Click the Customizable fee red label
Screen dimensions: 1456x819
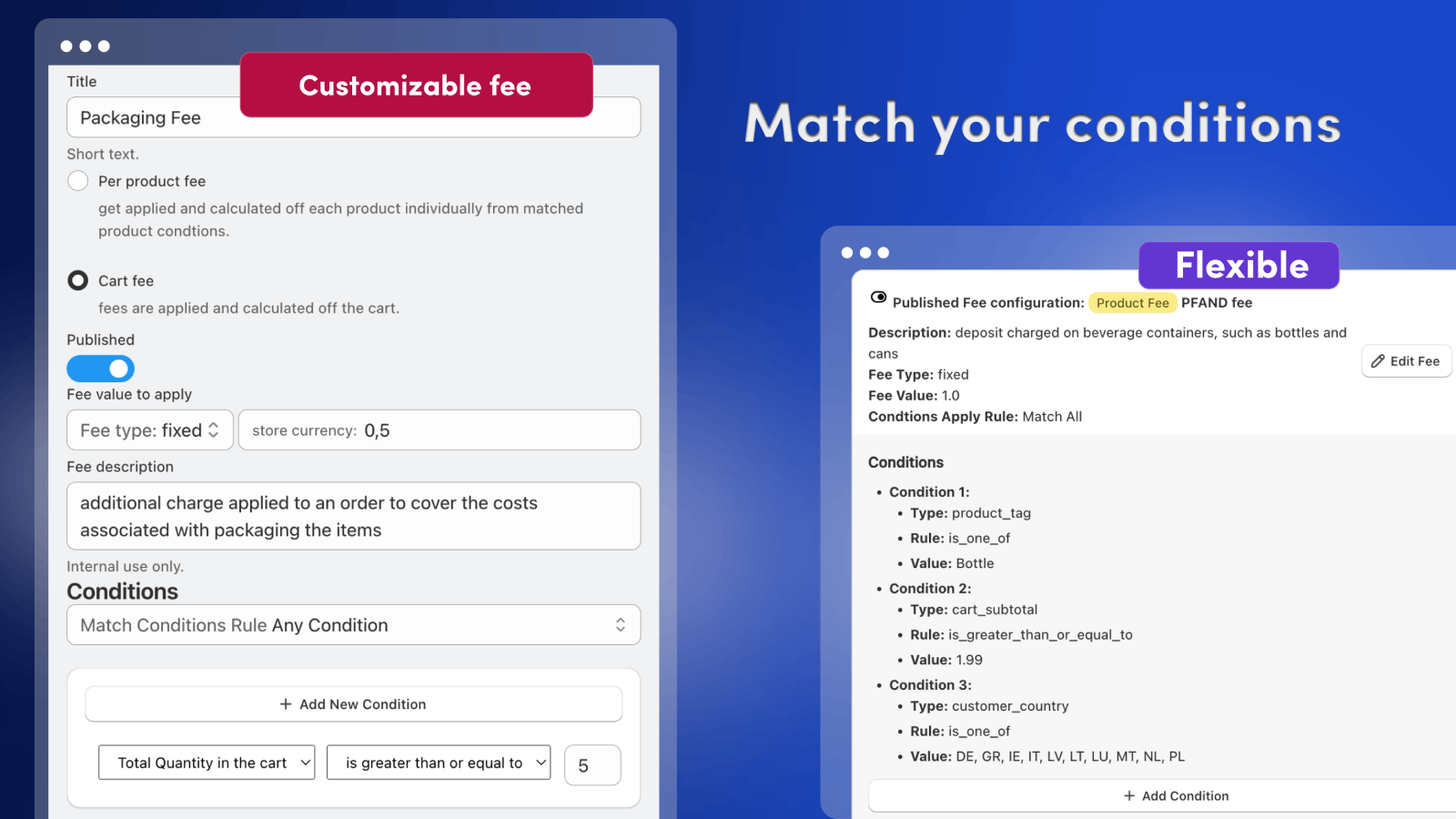(x=416, y=86)
